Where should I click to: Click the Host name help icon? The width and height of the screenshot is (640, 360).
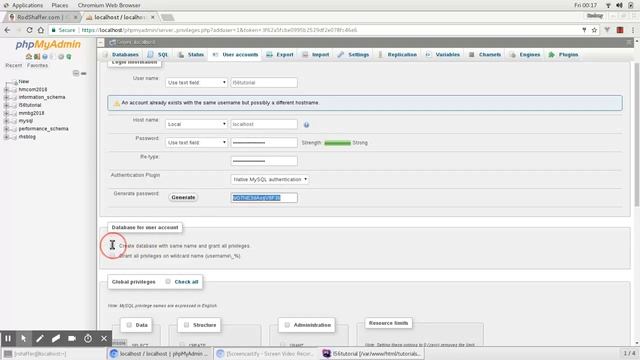(x=306, y=124)
